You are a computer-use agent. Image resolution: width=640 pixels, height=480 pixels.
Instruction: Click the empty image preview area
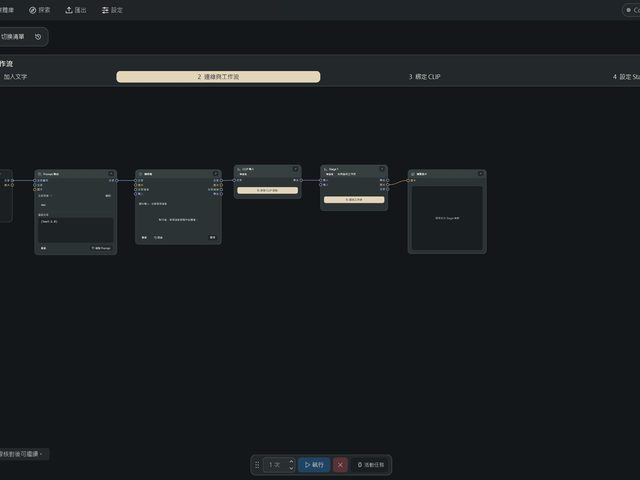[447, 218]
